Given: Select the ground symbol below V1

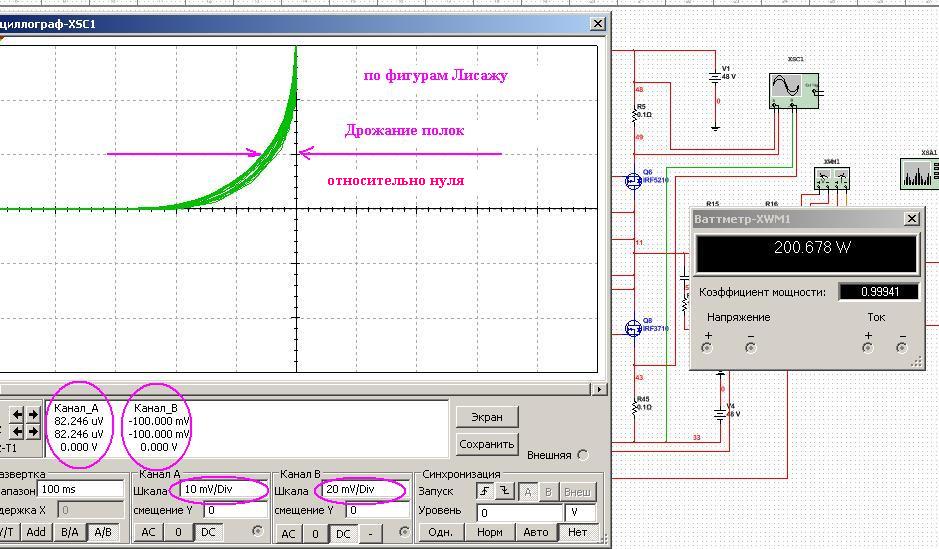Looking at the screenshot, I should coord(715,128).
